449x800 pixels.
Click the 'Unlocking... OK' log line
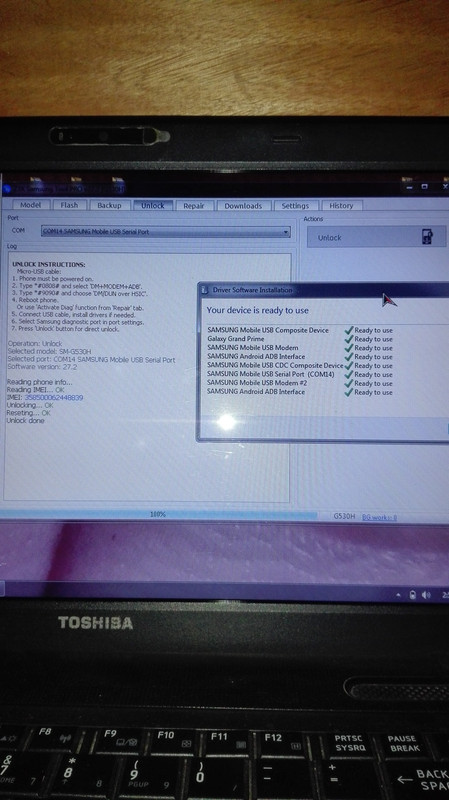[30, 405]
